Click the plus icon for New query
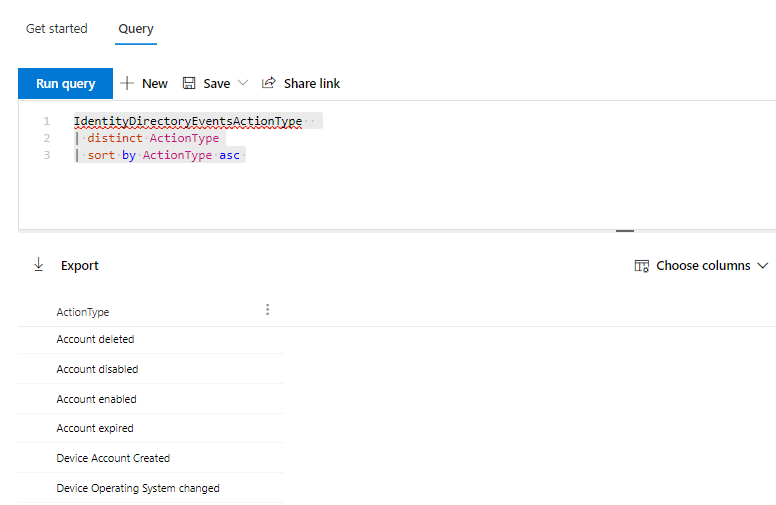The width and height of the screenshot is (776, 505). click(127, 84)
